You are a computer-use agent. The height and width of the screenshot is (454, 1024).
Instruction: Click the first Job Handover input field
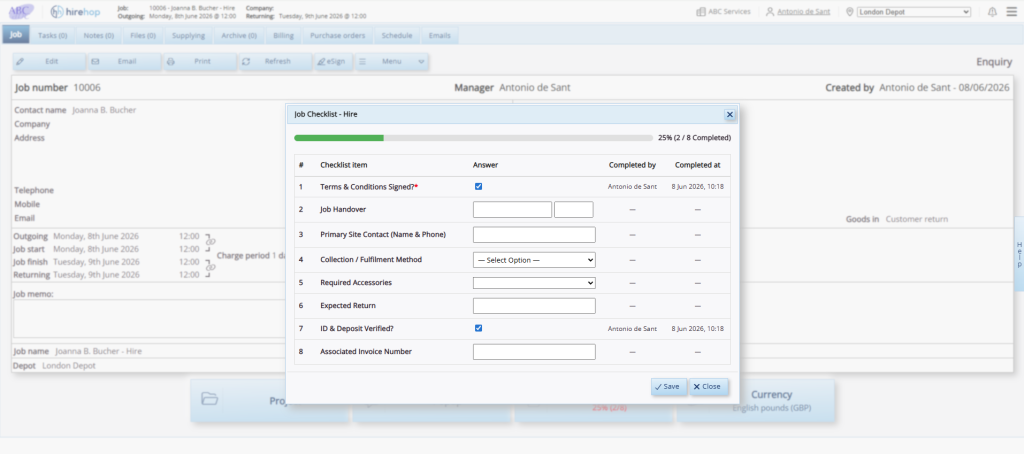point(512,209)
